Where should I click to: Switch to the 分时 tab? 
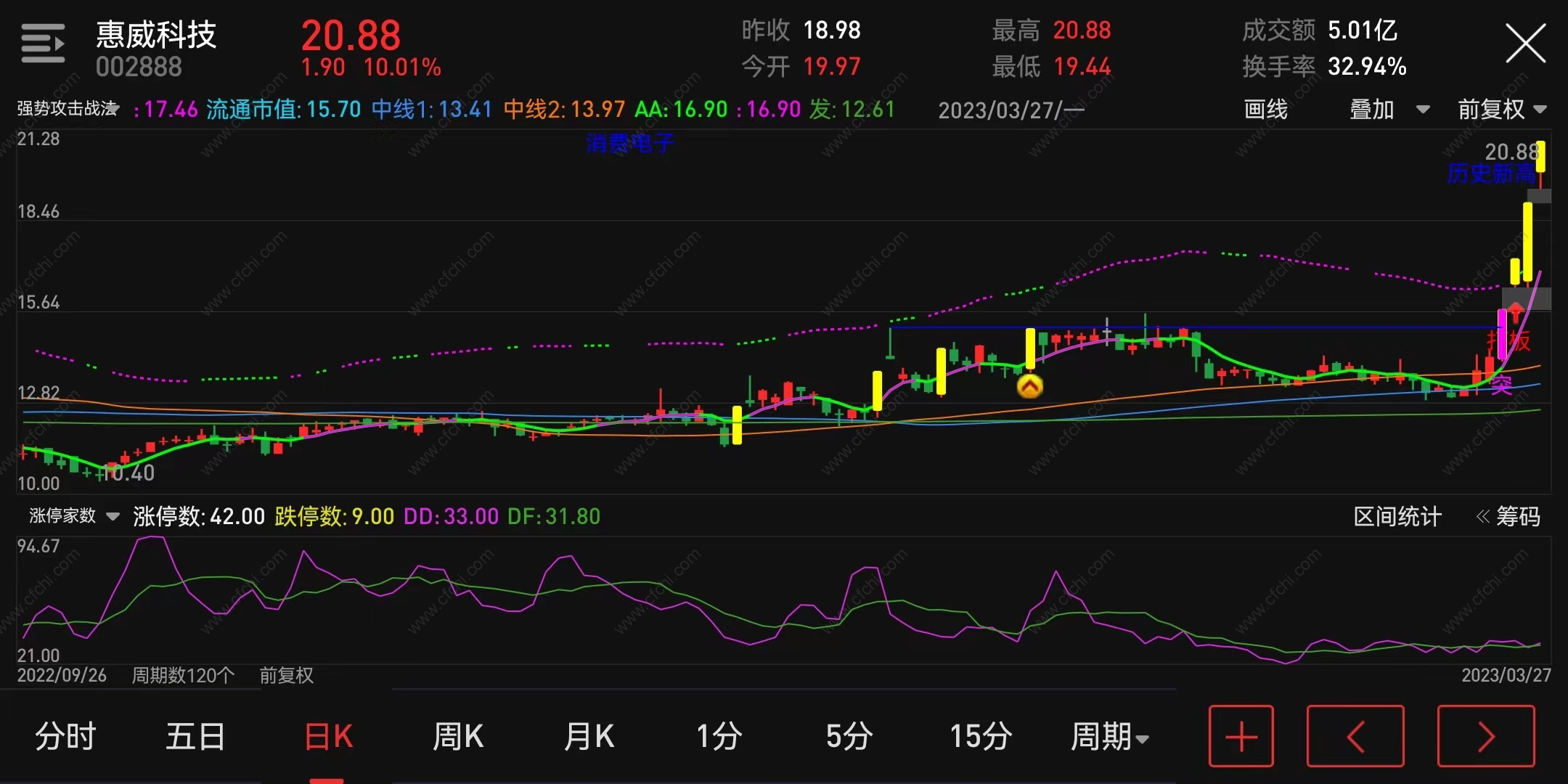click(65, 737)
